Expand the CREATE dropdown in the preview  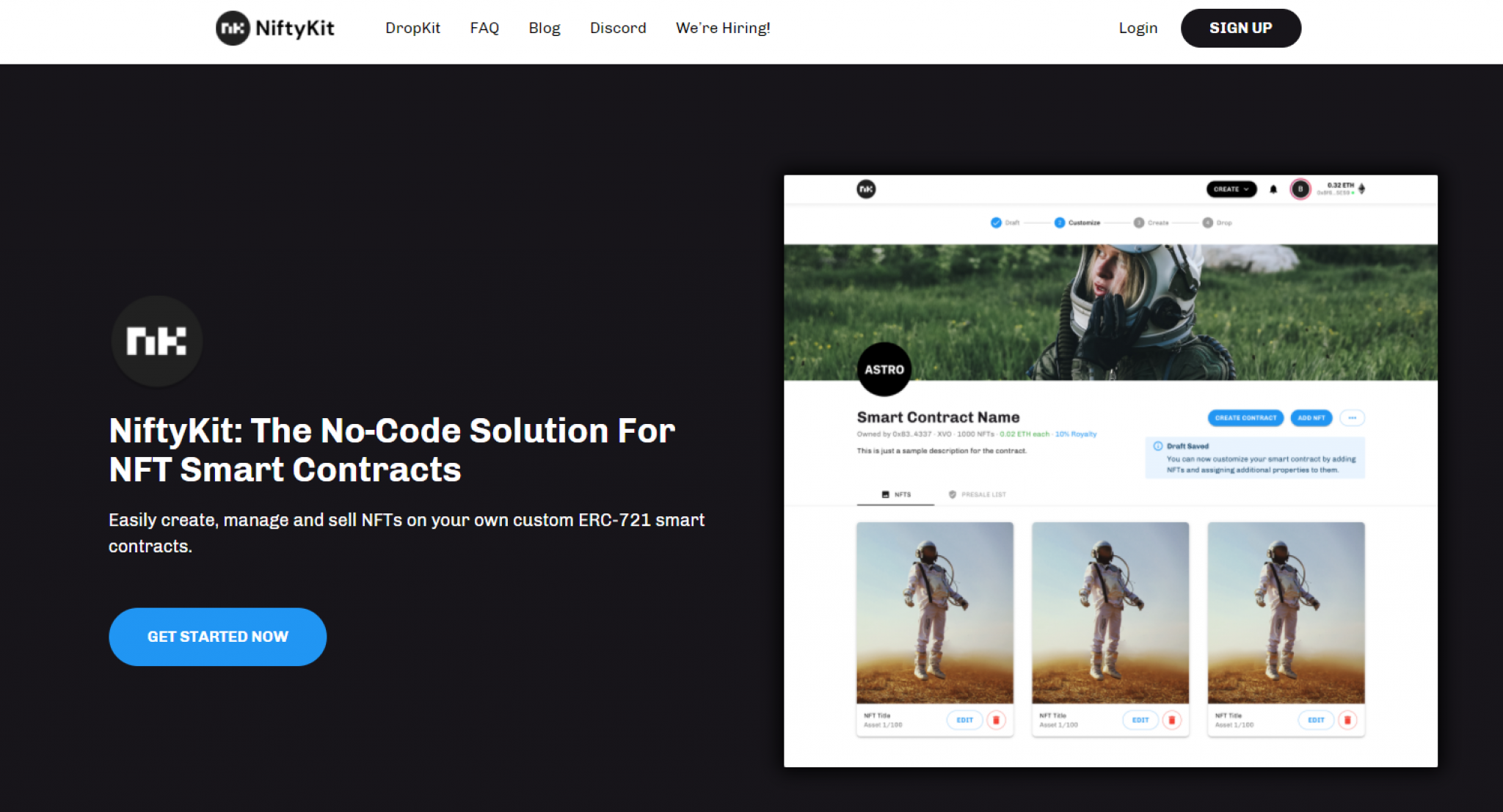(1231, 189)
